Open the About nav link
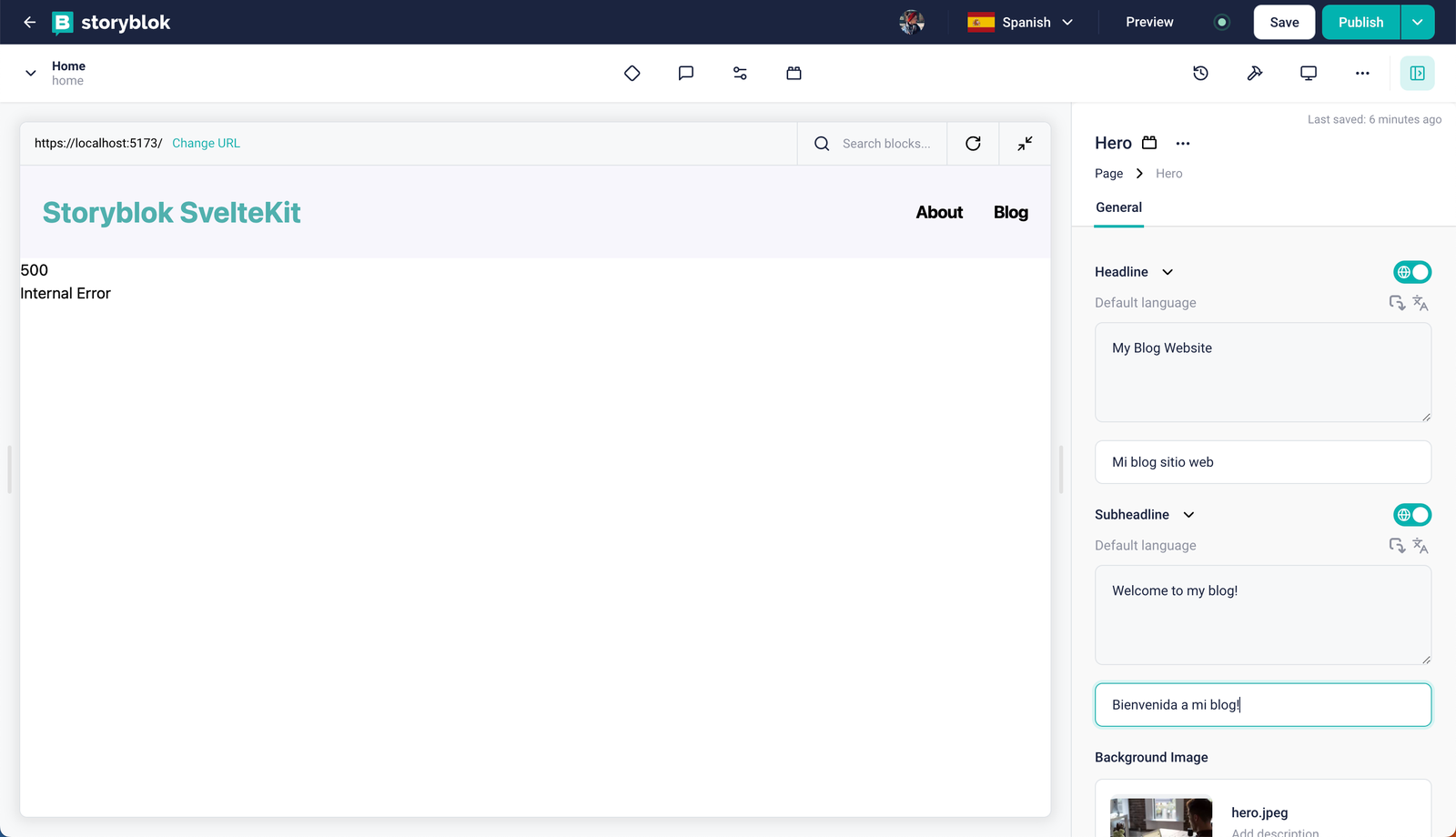The height and width of the screenshot is (837, 1456). [x=939, y=212]
